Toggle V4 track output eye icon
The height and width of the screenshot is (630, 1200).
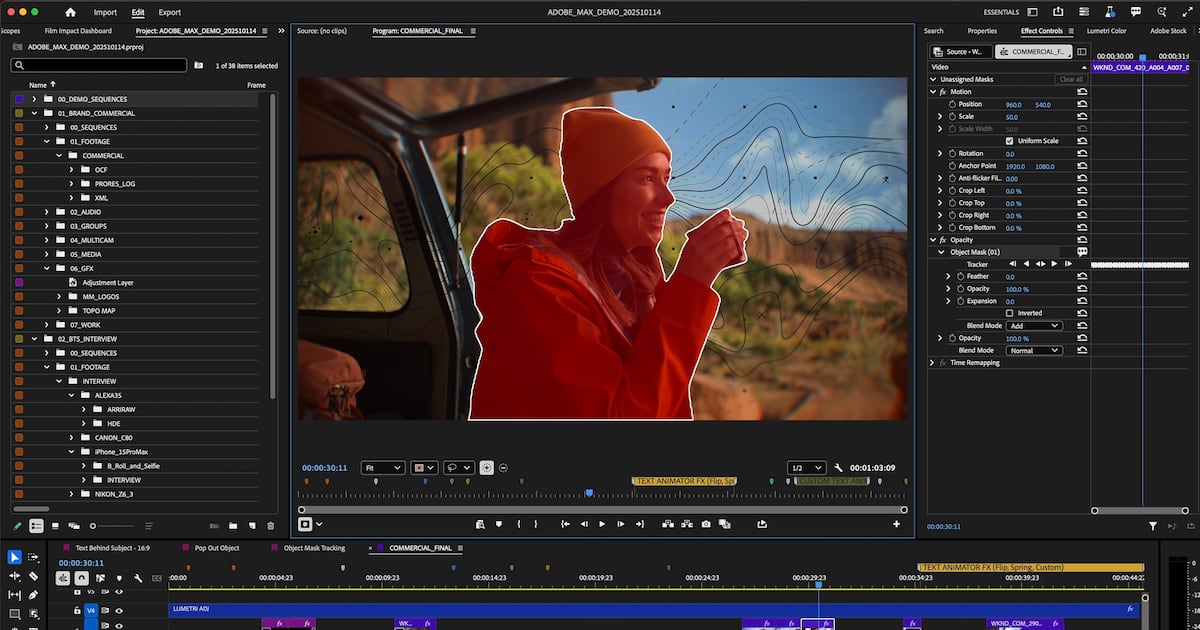[x=119, y=610]
